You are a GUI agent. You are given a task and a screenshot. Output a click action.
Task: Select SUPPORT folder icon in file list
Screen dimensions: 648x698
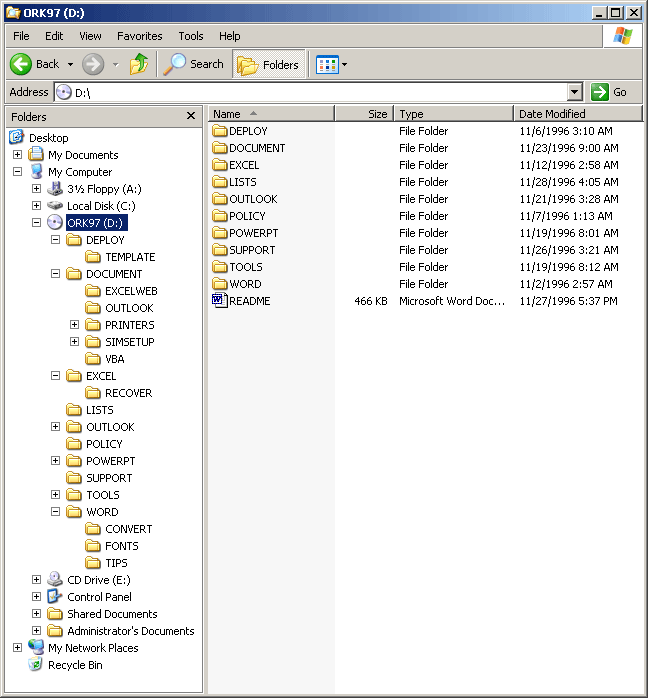coord(220,250)
